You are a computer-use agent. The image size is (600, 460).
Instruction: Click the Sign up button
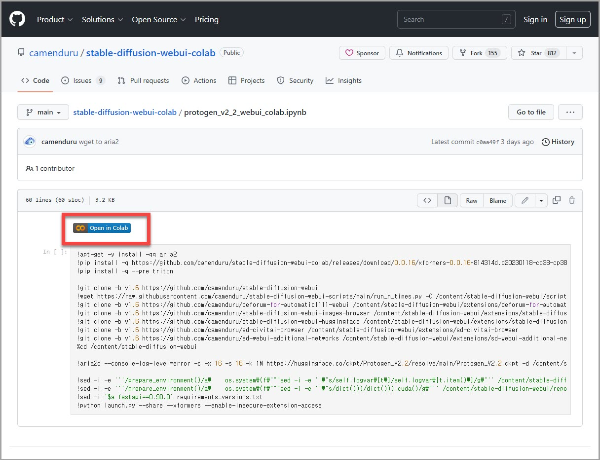[x=572, y=20]
